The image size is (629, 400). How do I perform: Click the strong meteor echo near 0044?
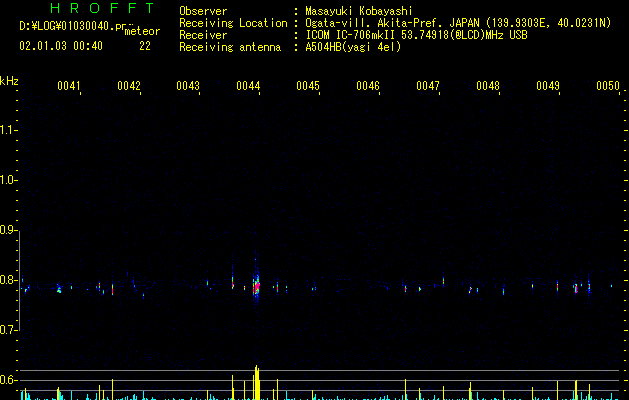[256, 286]
